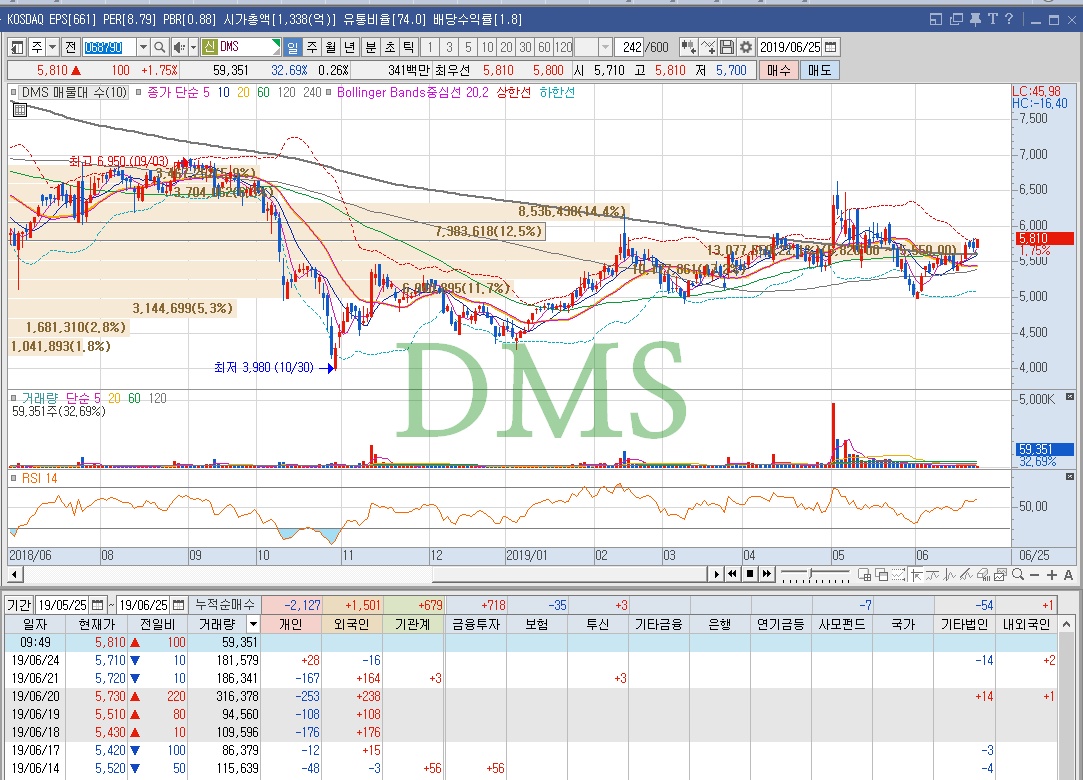Image resolution: width=1083 pixels, height=780 pixels.
Task: Click the duplicate window icon in title bar
Action: 956,19
